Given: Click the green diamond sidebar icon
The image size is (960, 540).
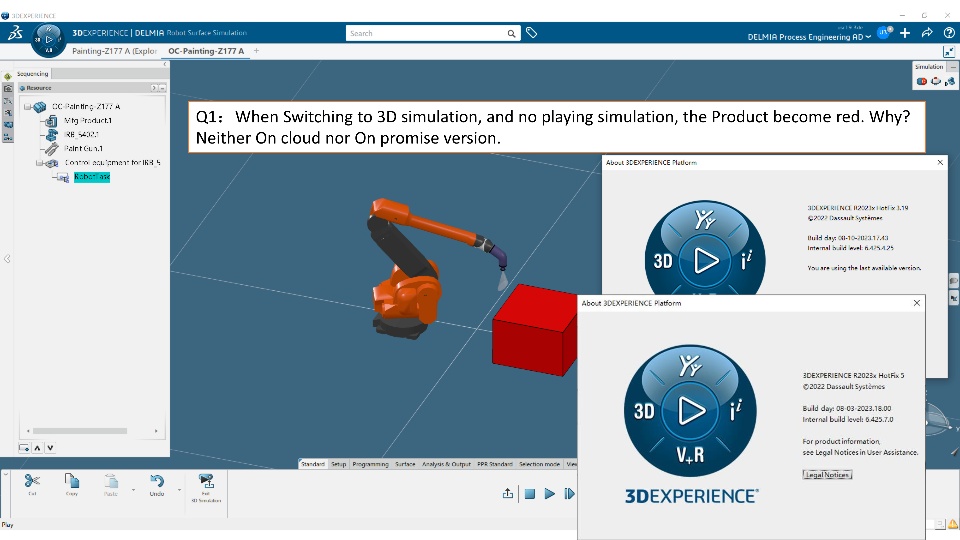Looking at the screenshot, I should tap(7, 77).
